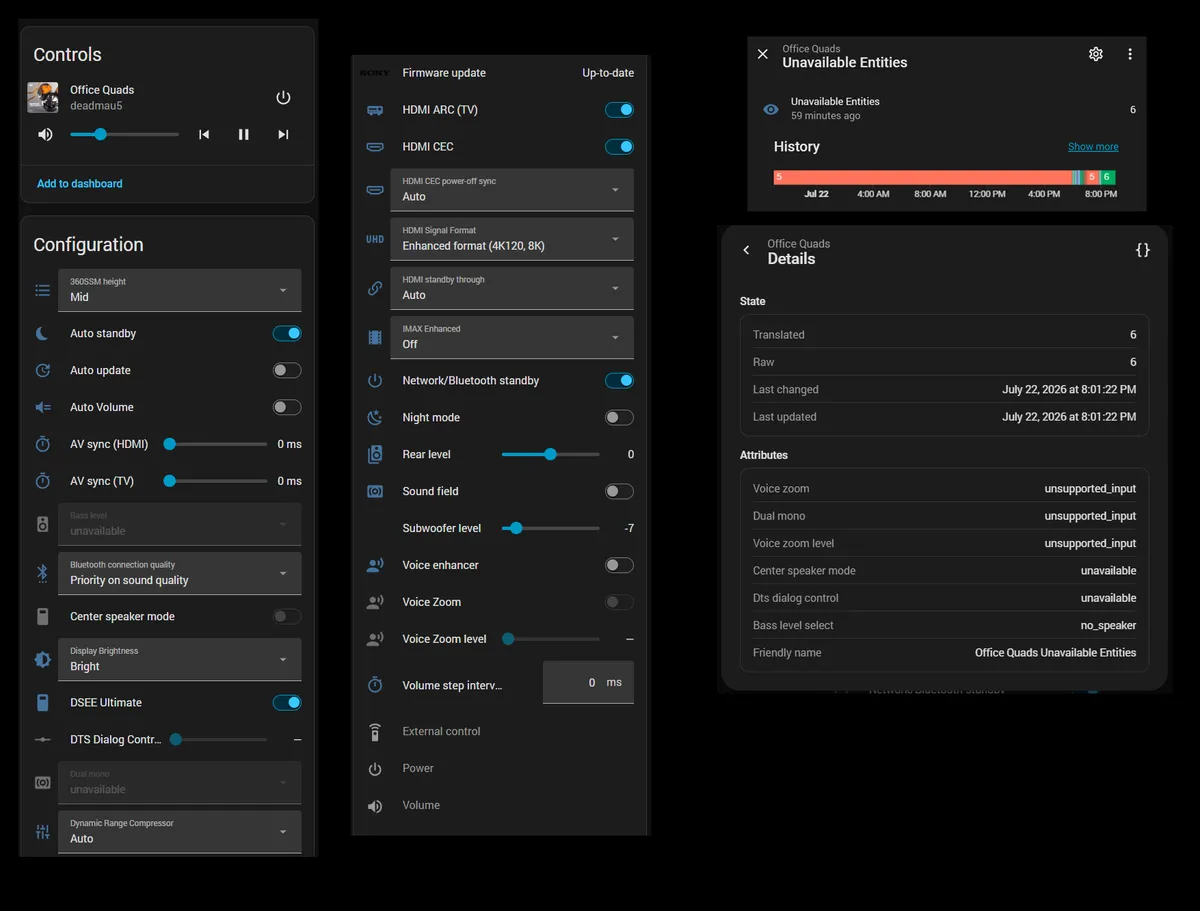Disable Network/Bluetooth standby switch
The height and width of the screenshot is (911, 1200).
(619, 380)
